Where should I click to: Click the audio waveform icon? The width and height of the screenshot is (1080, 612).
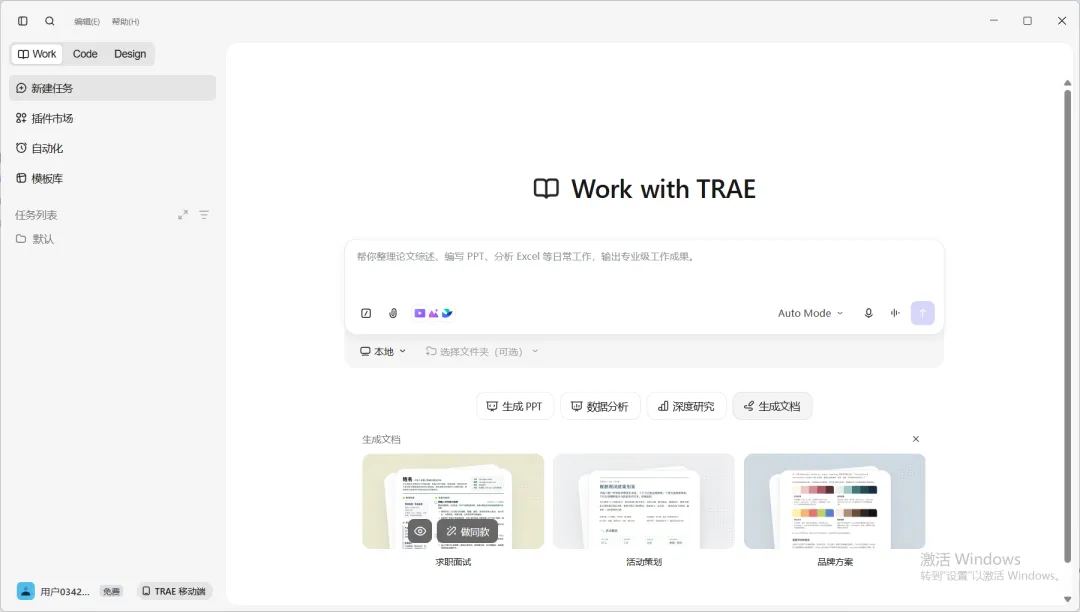895,313
